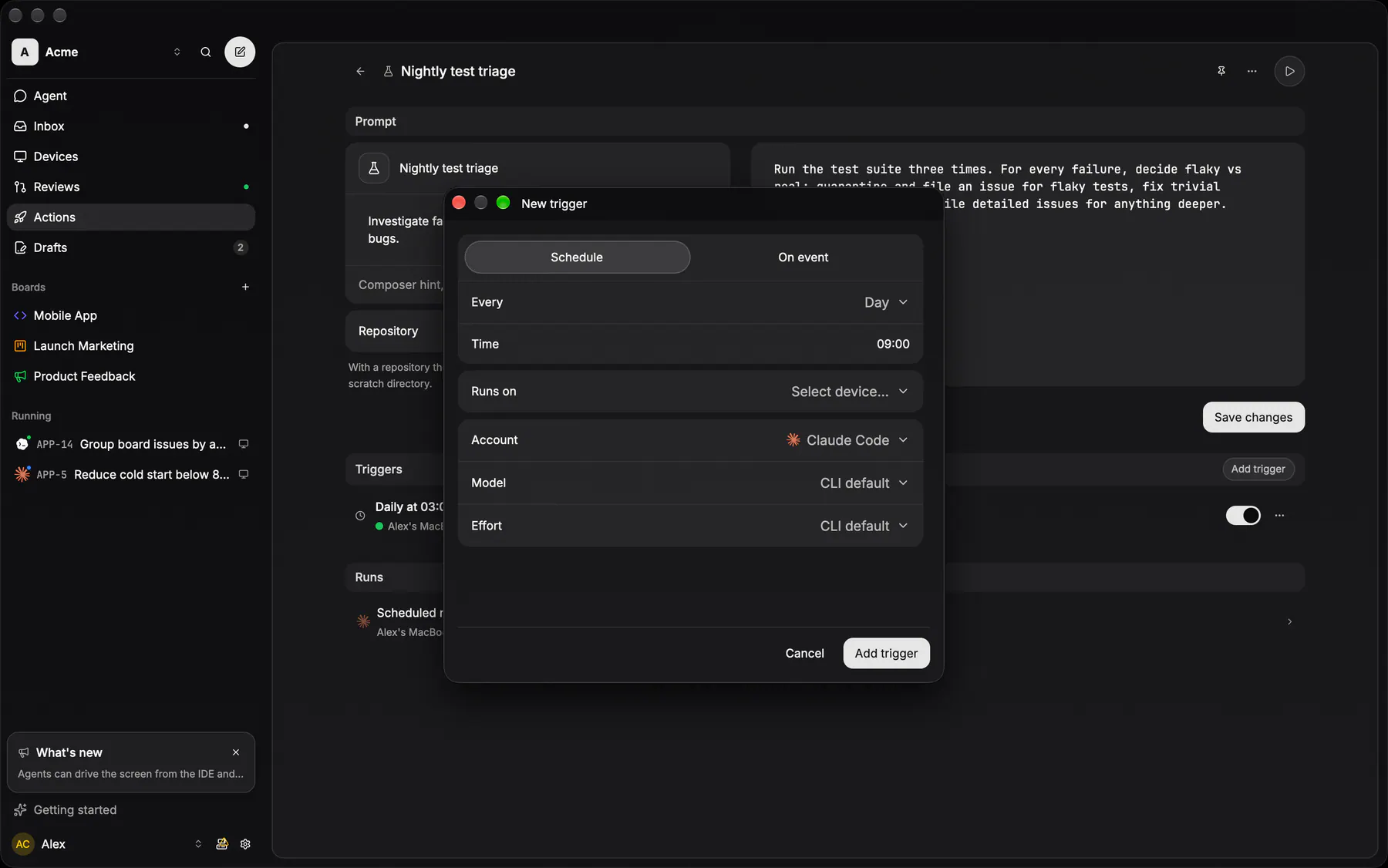This screenshot has height=868, width=1388.
Task: Open the Agent sidebar item
Action: pyautogui.click(x=131, y=96)
